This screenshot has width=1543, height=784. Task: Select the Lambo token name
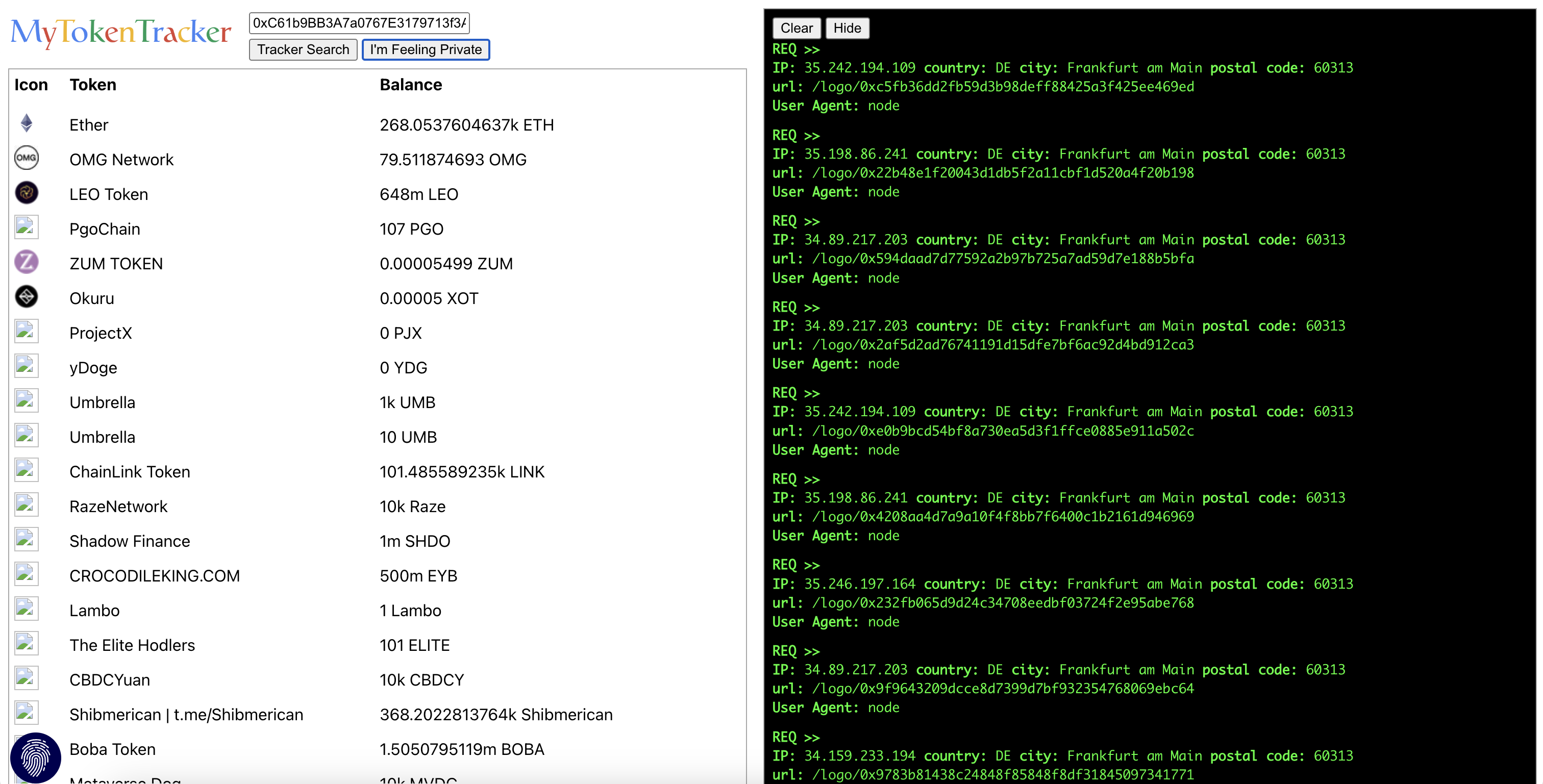[x=94, y=612]
